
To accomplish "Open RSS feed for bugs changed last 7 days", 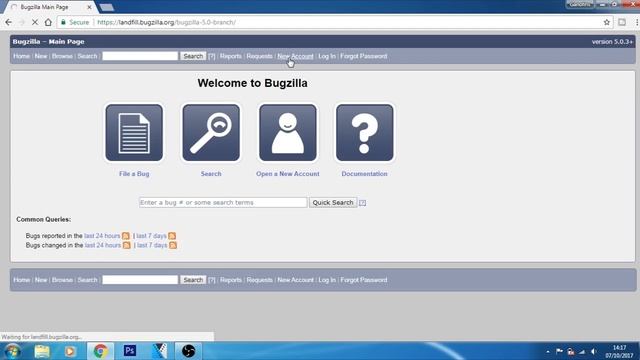I will [x=173, y=245].
